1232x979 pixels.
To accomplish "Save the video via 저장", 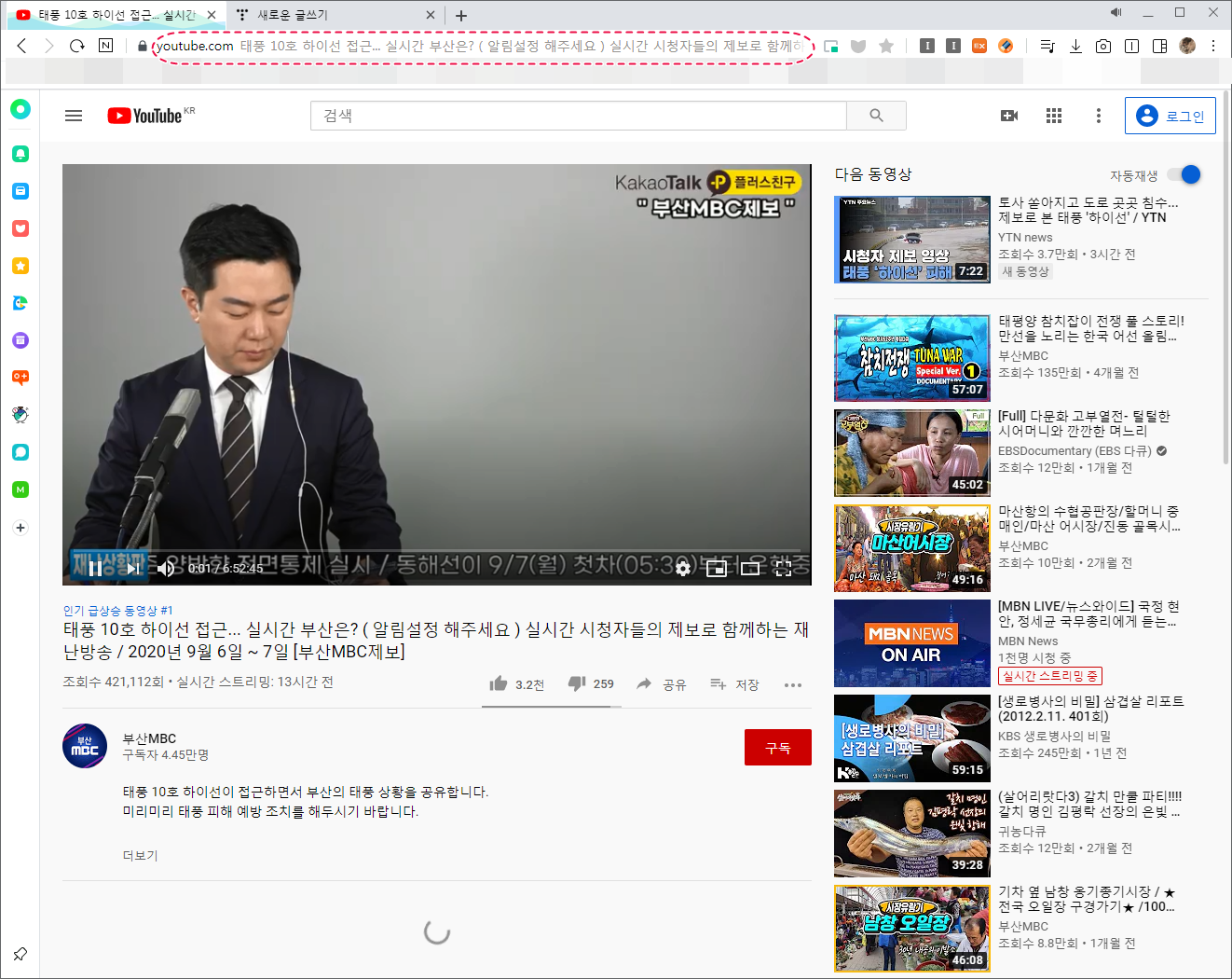I will pos(734,684).
